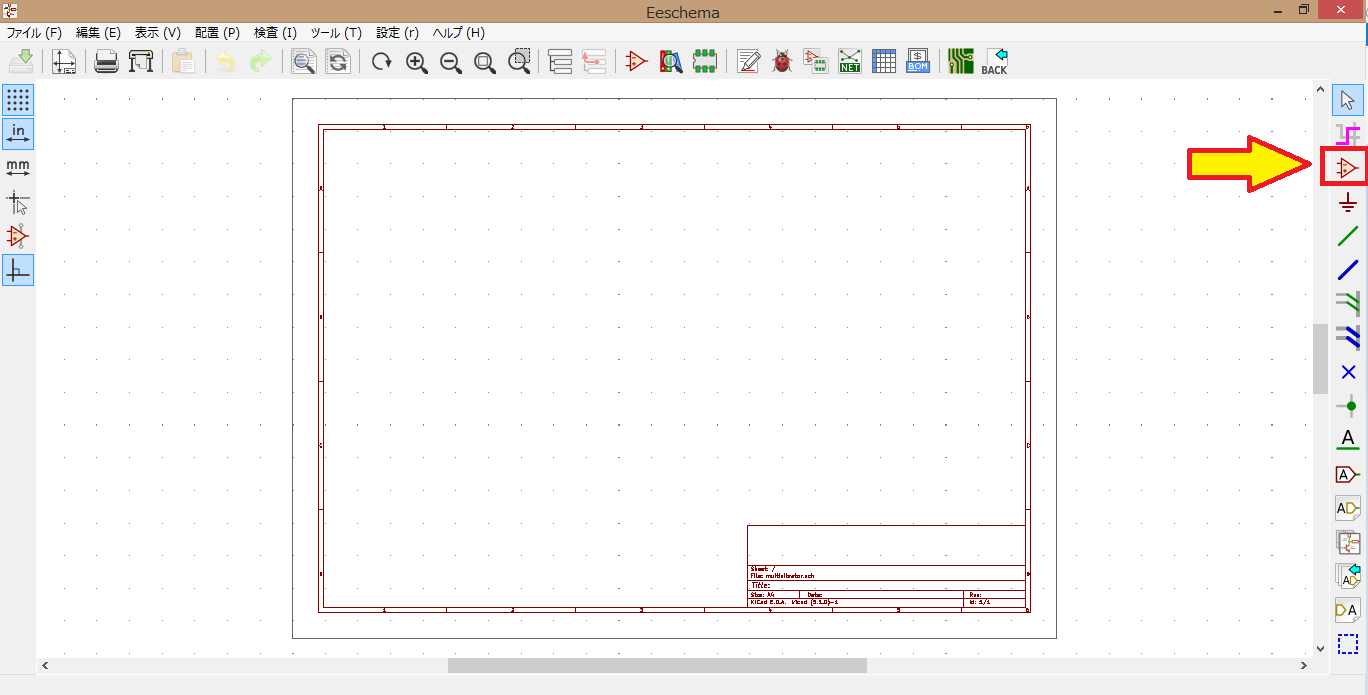Select the place junction tool
Viewport: 1368px width, 695px height.
(1348, 406)
